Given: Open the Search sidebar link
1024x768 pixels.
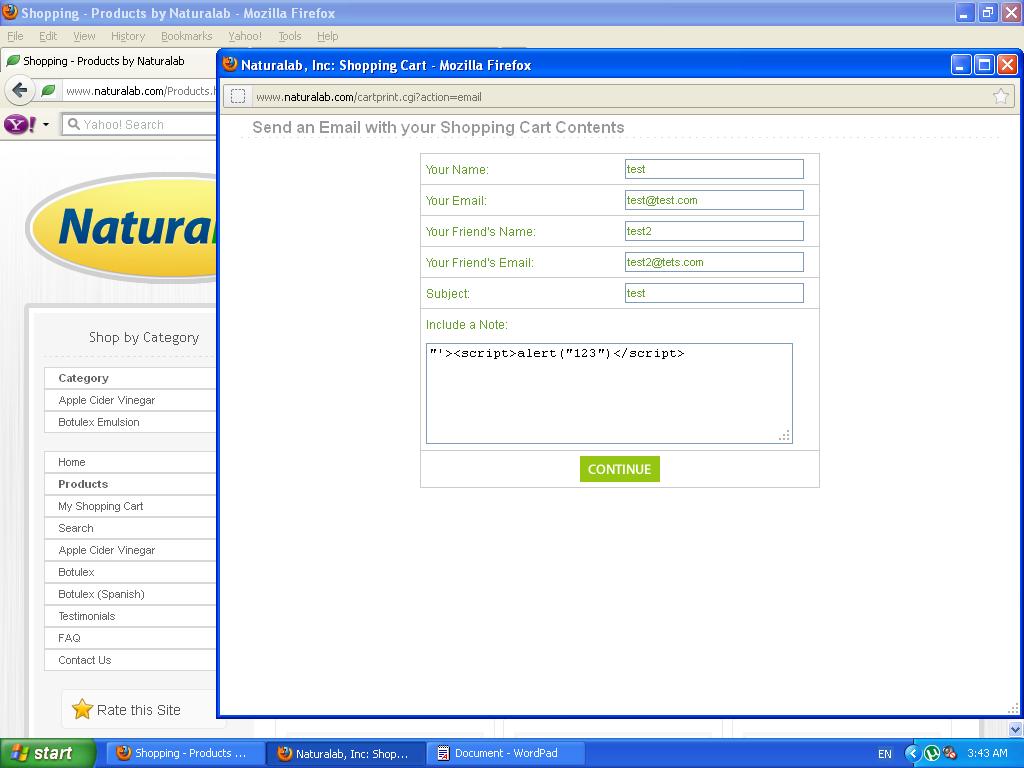Looking at the screenshot, I should (x=76, y=528).
